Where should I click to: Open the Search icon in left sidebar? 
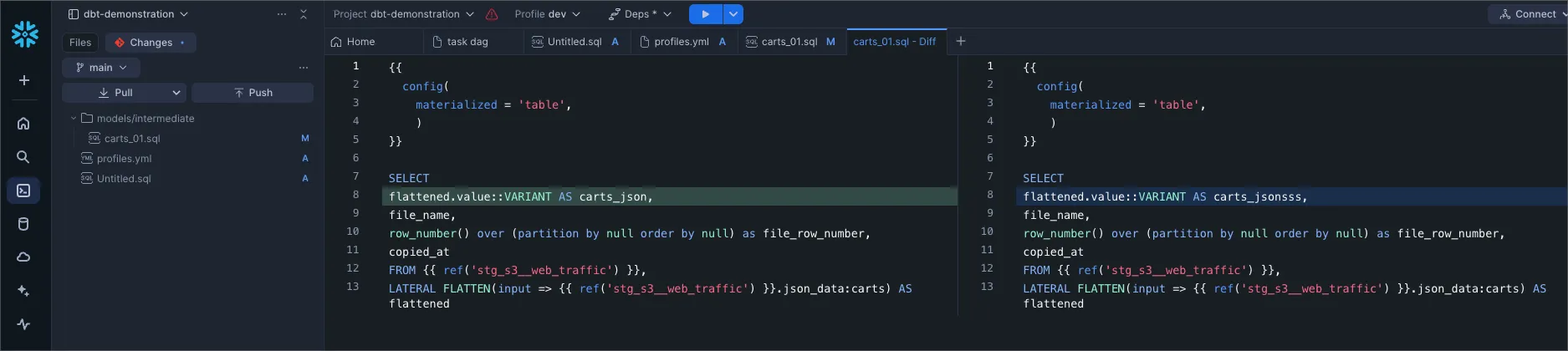[23, 157]
